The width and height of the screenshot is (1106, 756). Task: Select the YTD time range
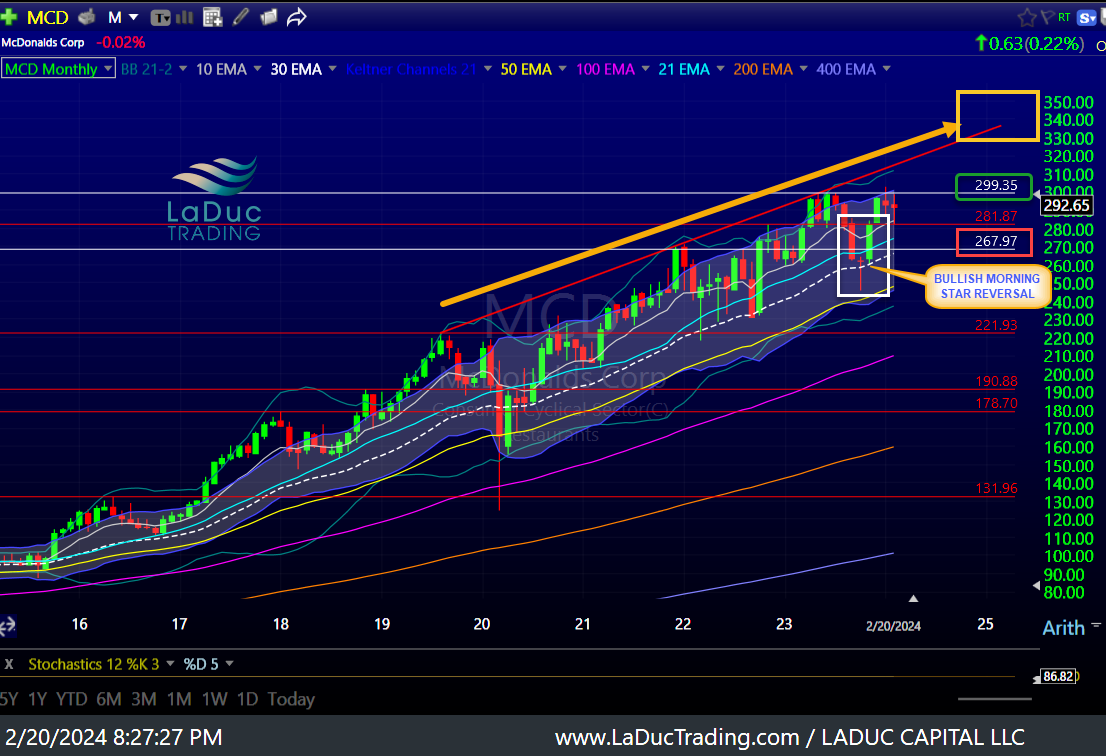tap(71, 699)
